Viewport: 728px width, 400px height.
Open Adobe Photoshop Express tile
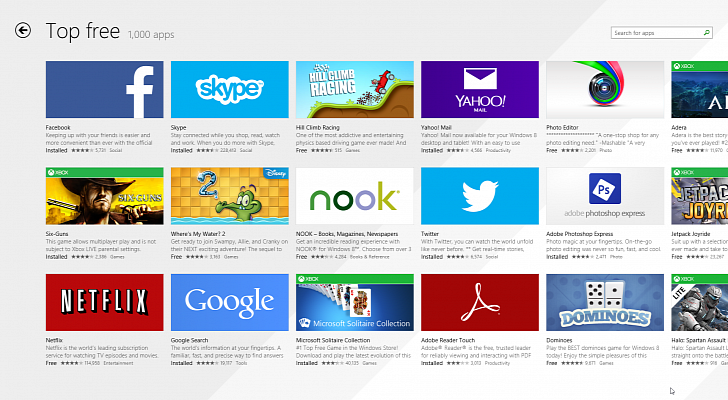click(605, 196)
